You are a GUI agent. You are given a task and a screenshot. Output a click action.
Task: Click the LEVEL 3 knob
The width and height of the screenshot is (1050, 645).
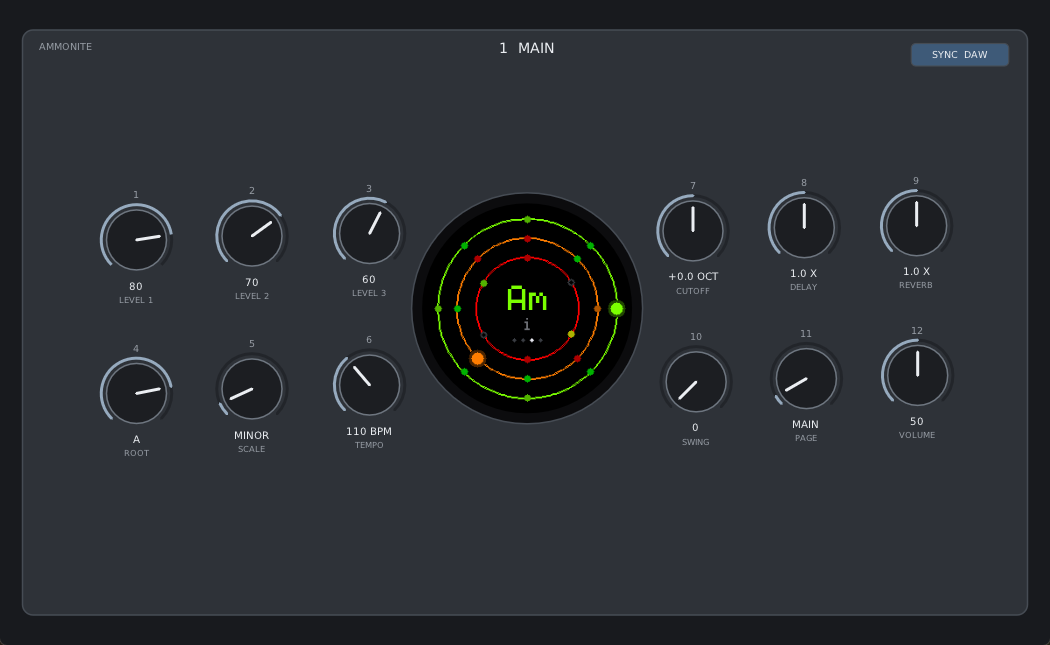coord(369,233)
